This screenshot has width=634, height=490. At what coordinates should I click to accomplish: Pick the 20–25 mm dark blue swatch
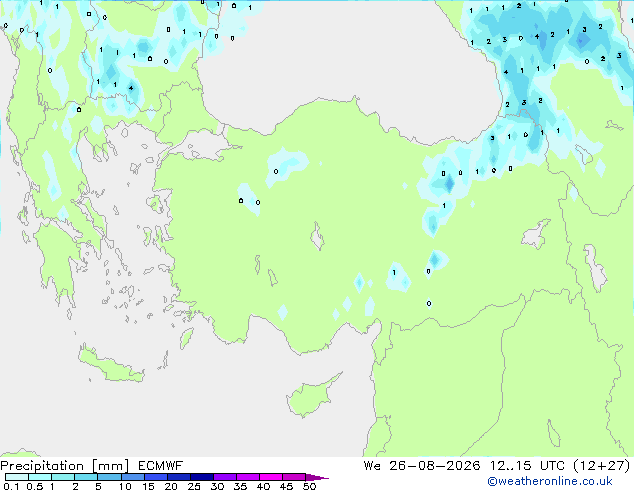click(178, 477)
